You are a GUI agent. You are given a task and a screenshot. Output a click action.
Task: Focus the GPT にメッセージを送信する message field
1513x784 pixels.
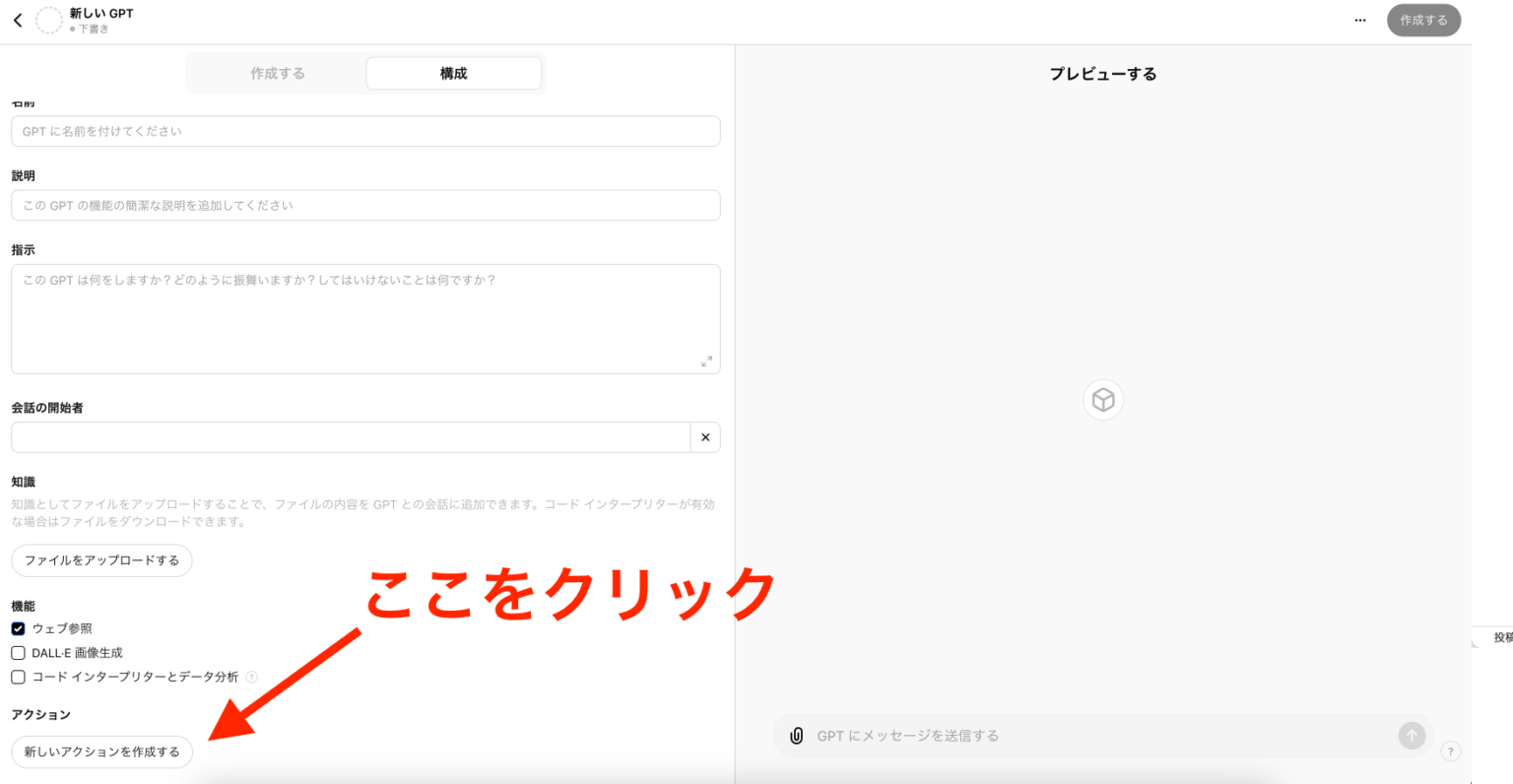point(1093,736)
